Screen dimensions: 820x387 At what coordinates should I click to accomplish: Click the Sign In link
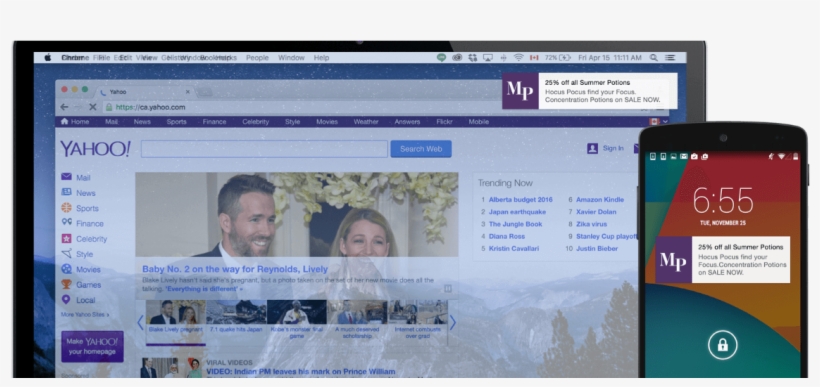(x=613, y=148)
